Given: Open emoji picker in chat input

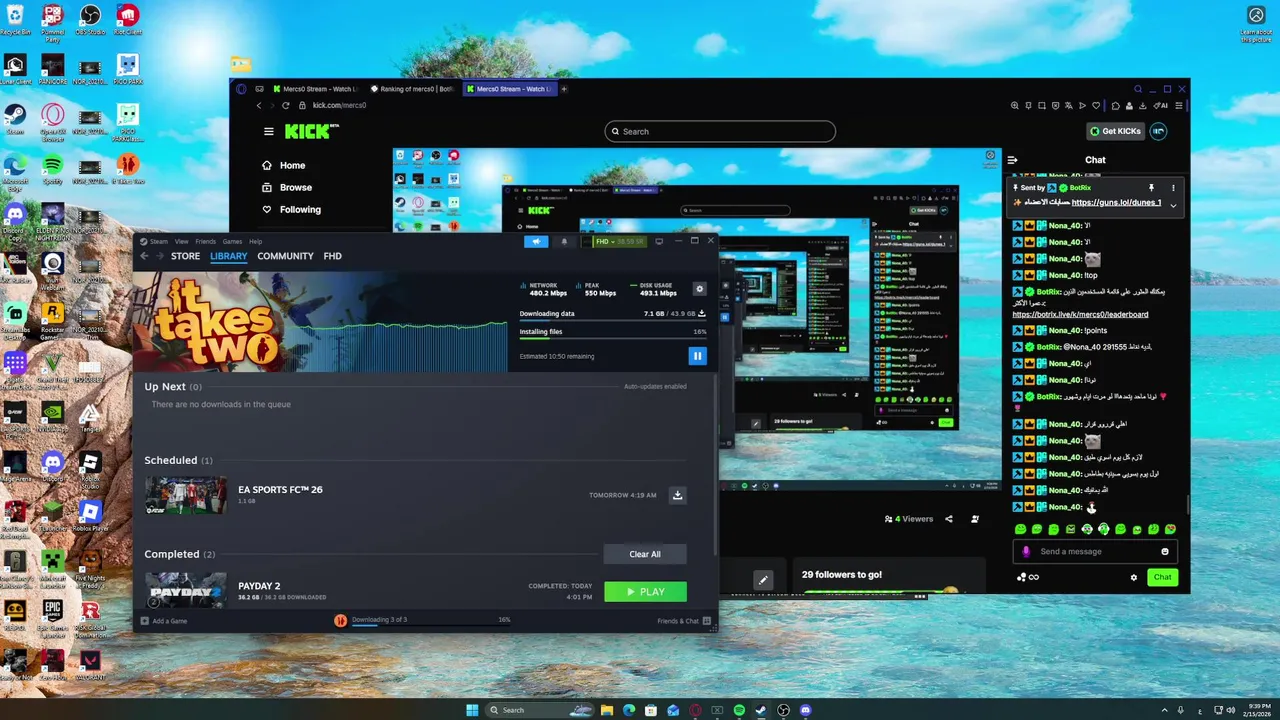Looking at the screenshot, I should tap(1165, 551).
